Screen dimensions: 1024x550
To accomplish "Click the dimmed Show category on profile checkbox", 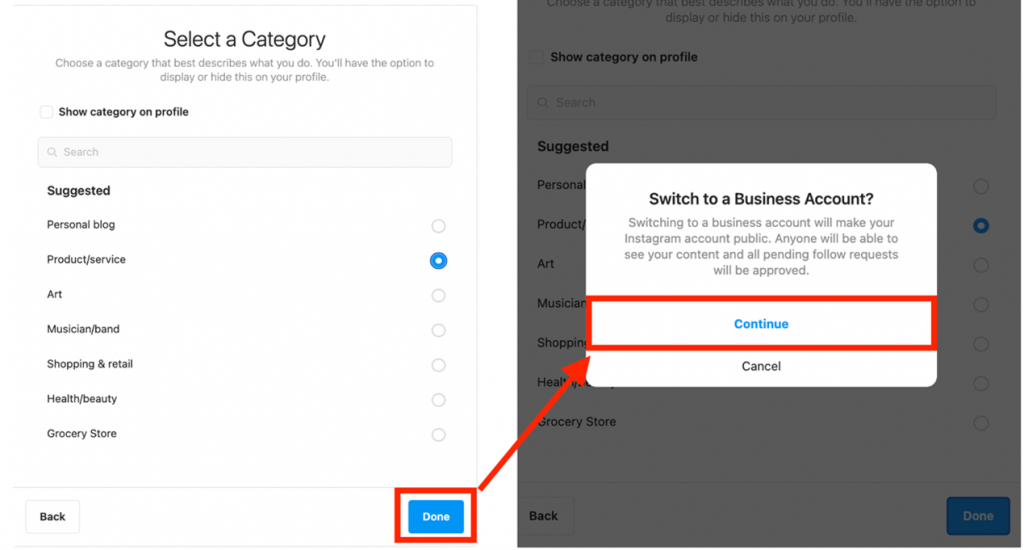I will pos(537,57).
